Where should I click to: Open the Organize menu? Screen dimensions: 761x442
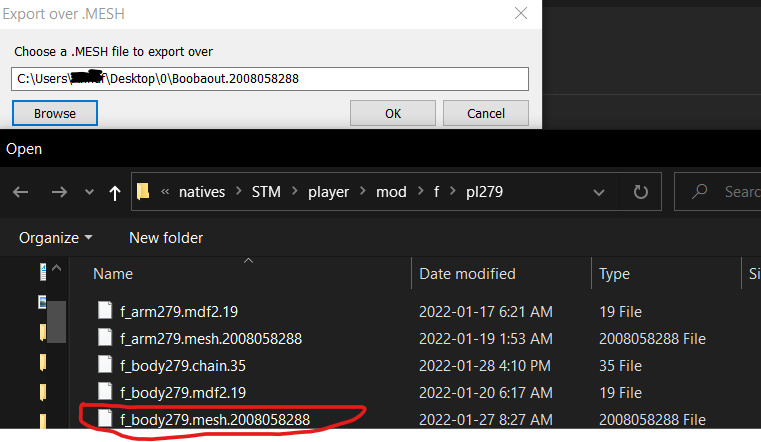pos(56,238)
